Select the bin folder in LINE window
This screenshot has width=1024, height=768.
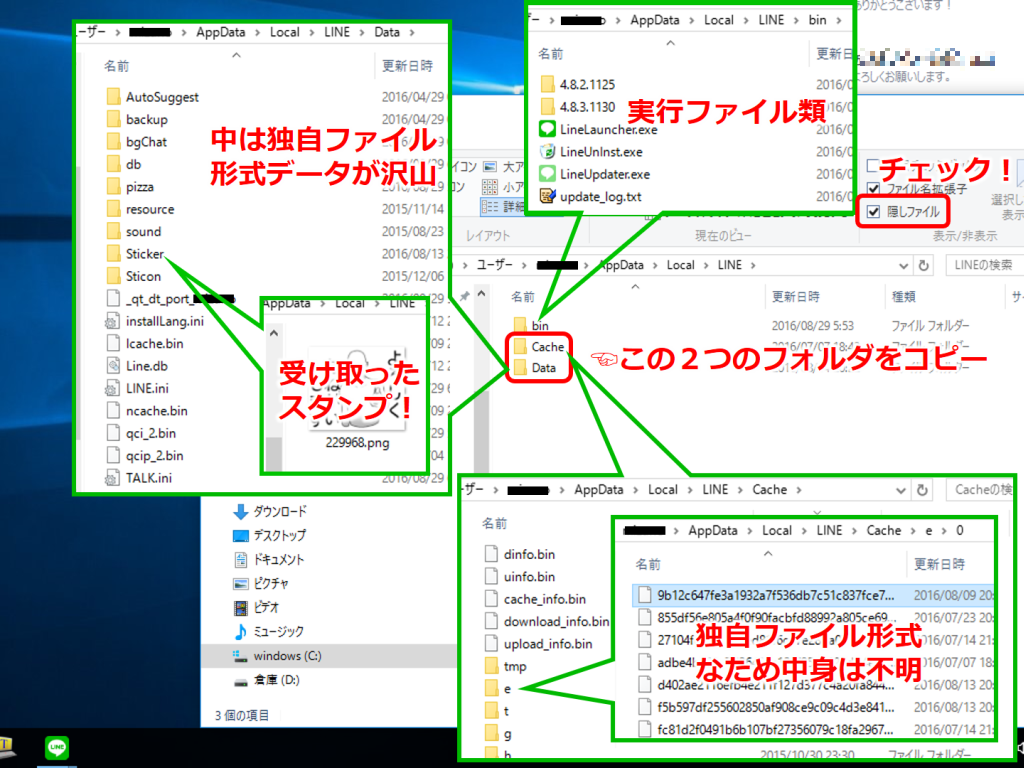point(532,325)
